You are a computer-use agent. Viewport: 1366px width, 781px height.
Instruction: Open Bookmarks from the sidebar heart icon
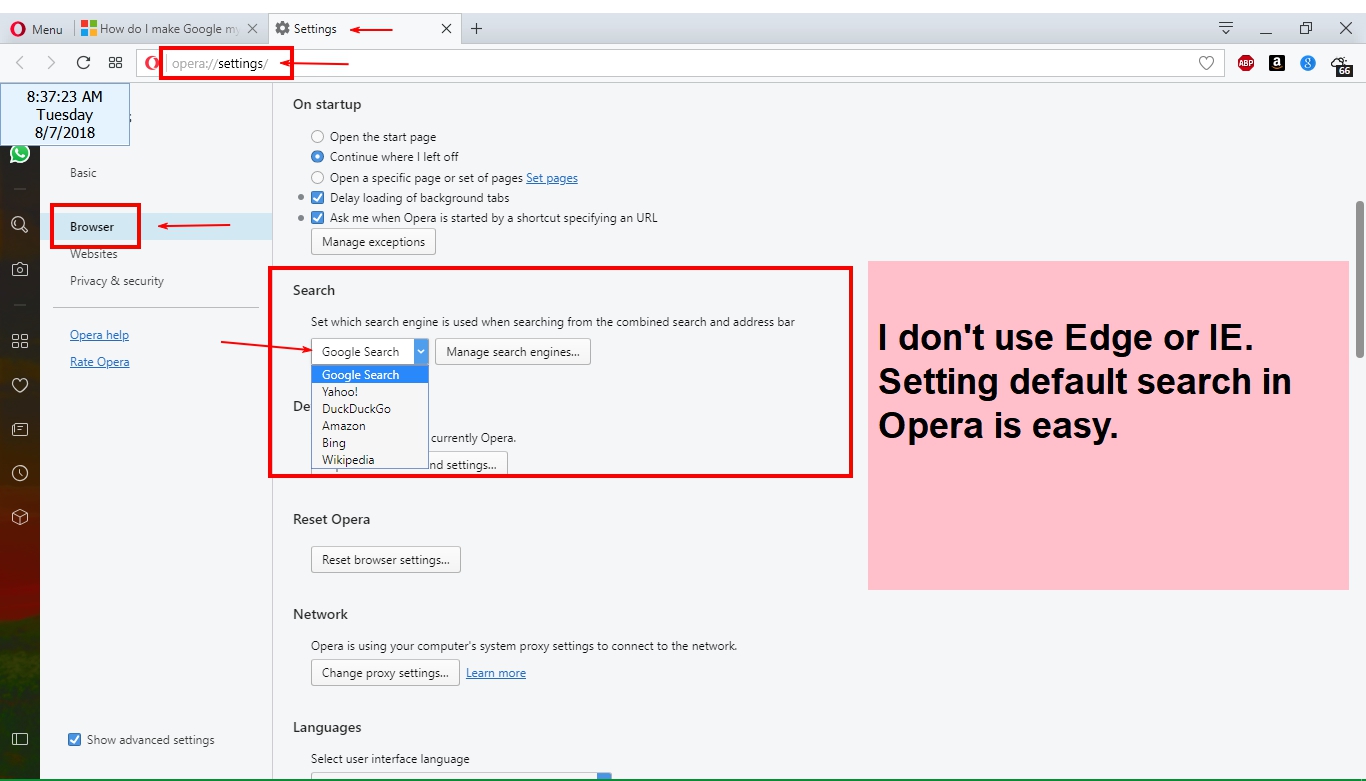pyautogui.click(x=20, y=385)
